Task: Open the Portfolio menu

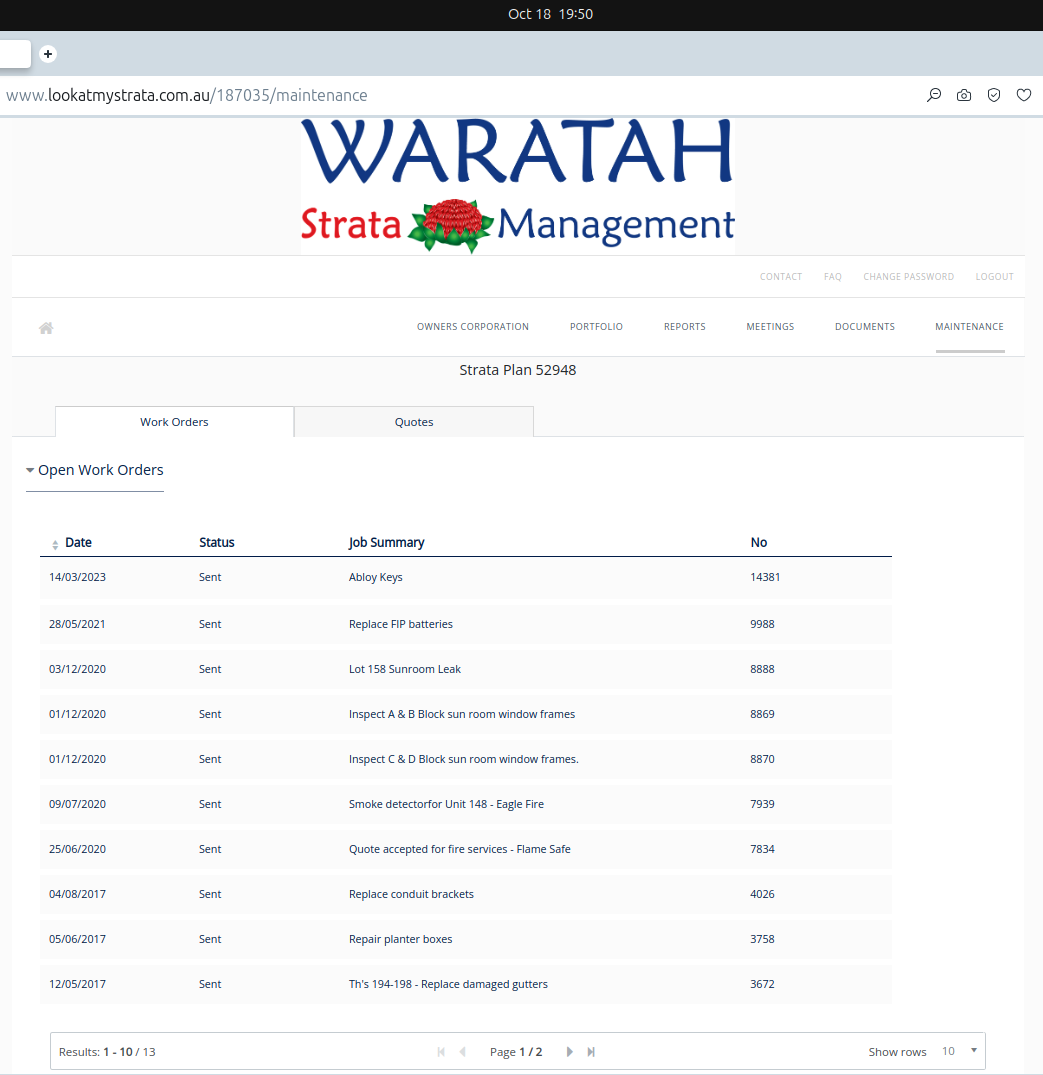Action: 597,326
